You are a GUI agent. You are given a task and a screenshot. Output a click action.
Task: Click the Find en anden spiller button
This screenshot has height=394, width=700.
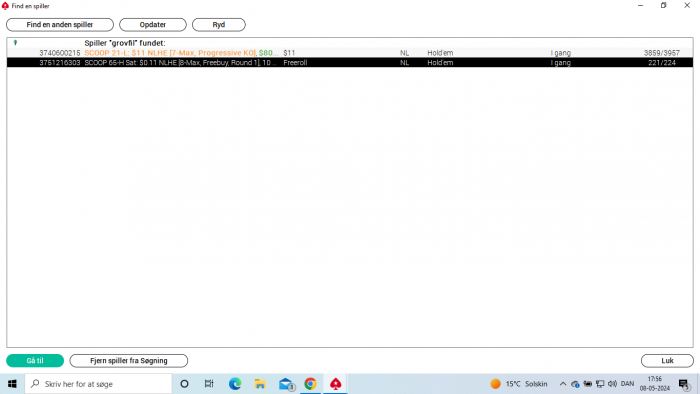[60, 25]
